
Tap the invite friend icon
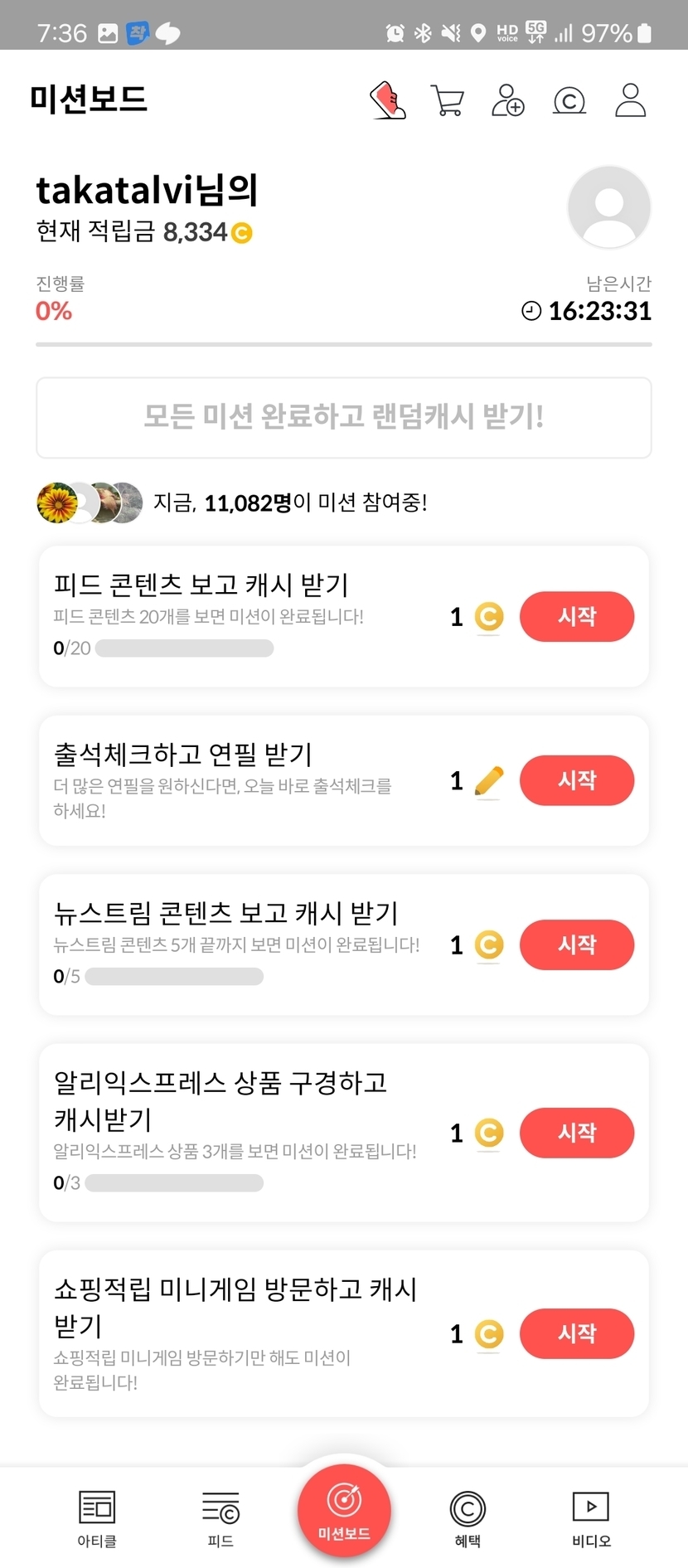pos(508,100)
